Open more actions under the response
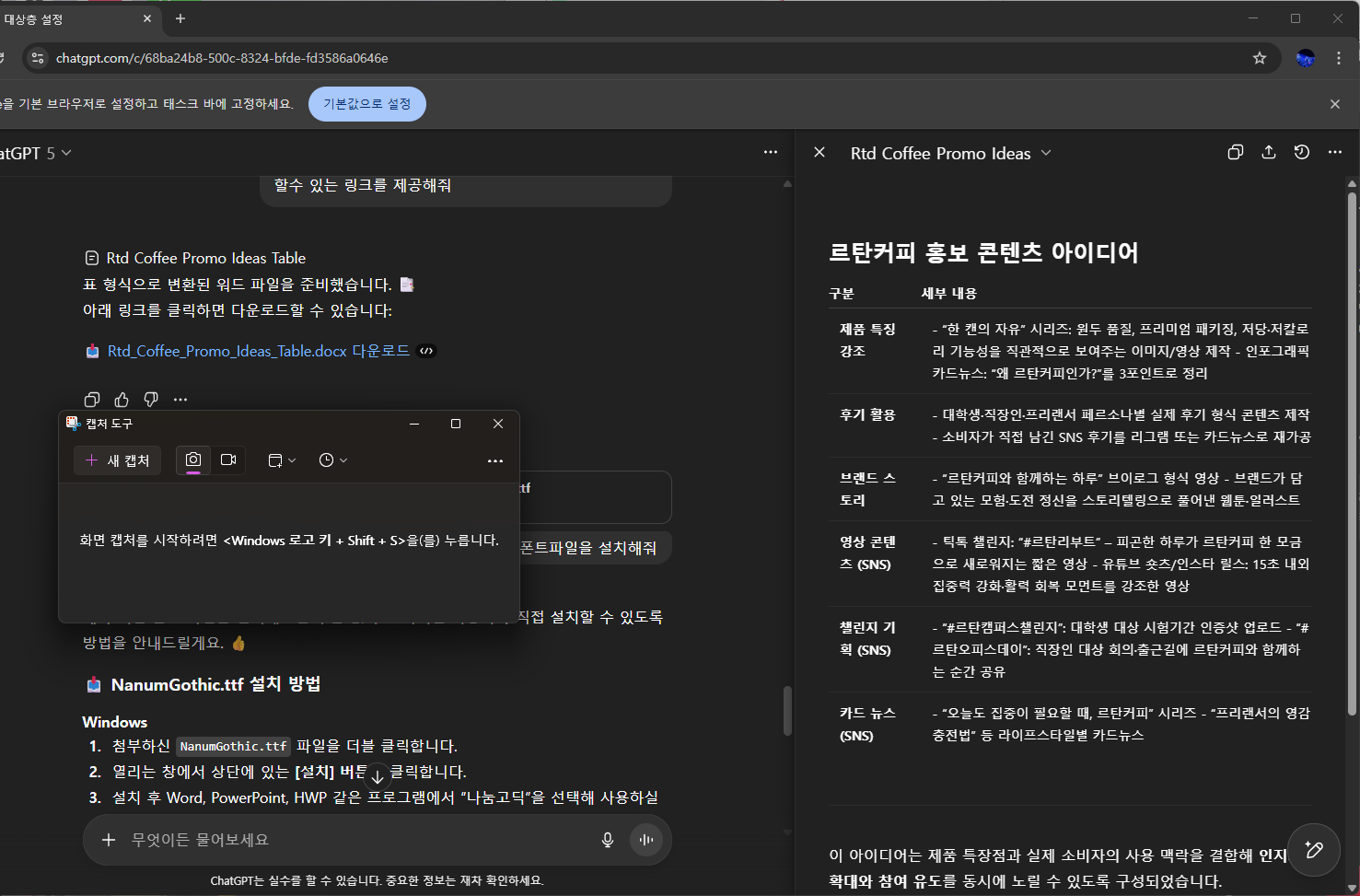 180,400
